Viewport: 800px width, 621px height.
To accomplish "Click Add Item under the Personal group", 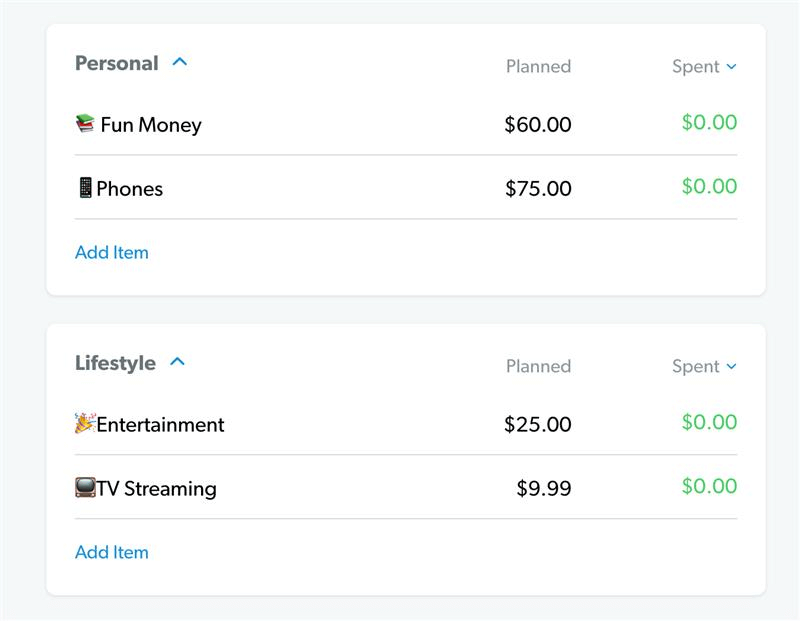I will click(x=112, y=252).
